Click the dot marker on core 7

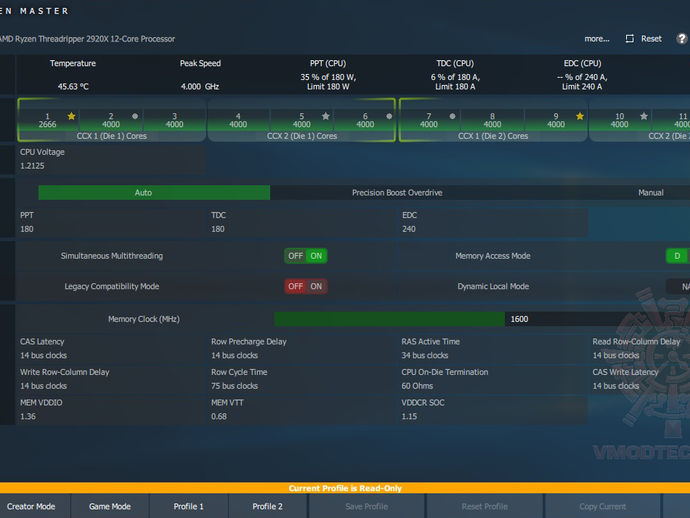pyautogui.click(x=452, y=116)
